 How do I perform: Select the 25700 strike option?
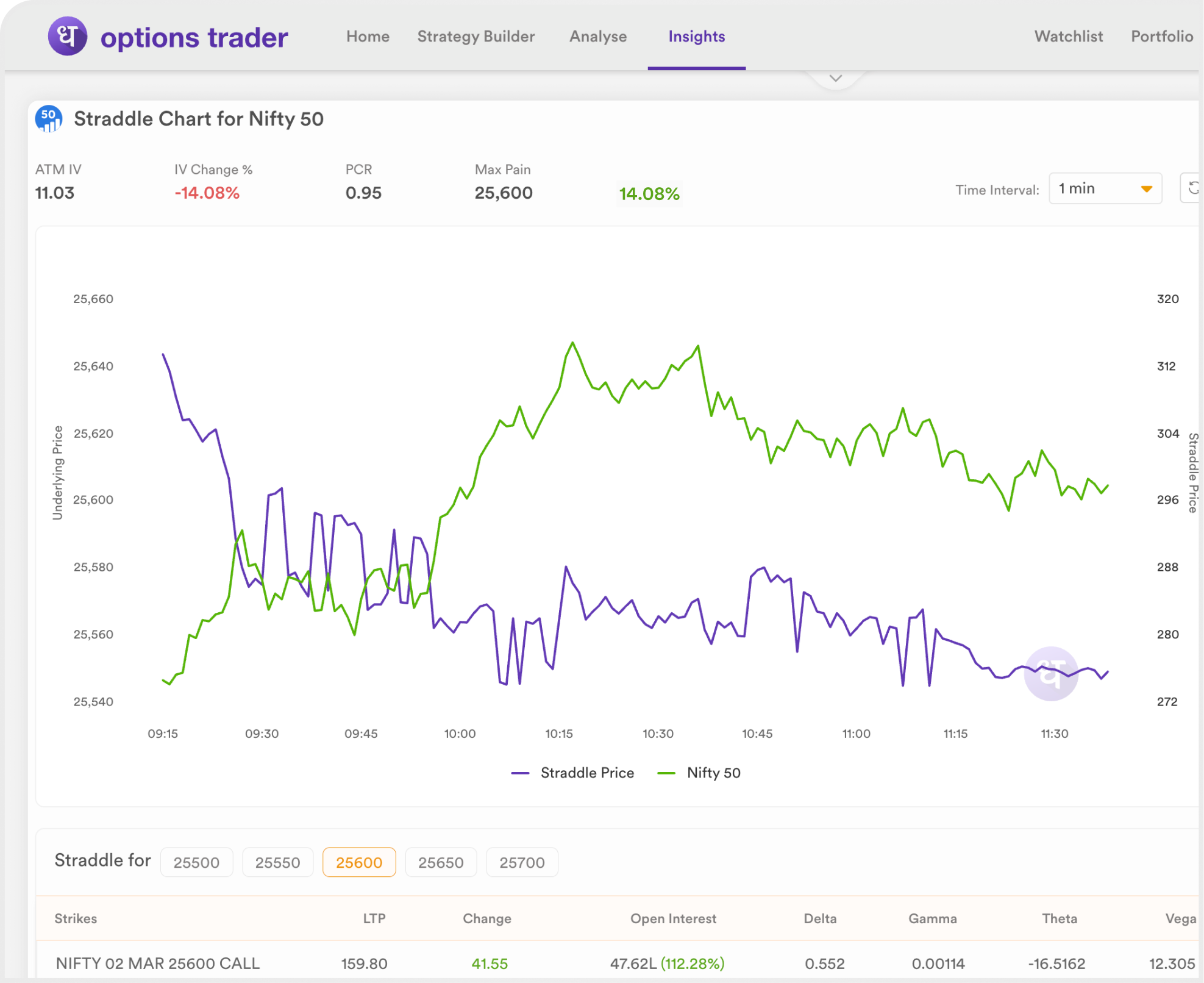point(522,862)
